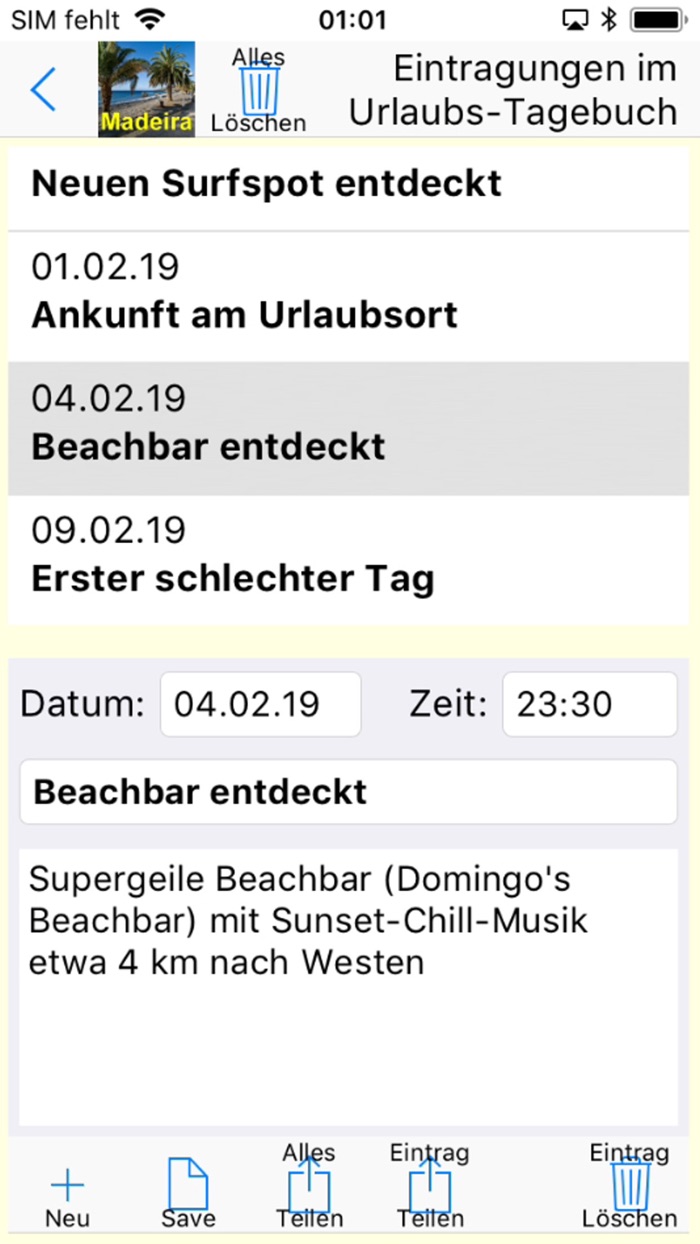The image size is (700, 1244).
Task: Select the entry 'Neuen Surfspot entdeckt'
Action: [266, 184]
